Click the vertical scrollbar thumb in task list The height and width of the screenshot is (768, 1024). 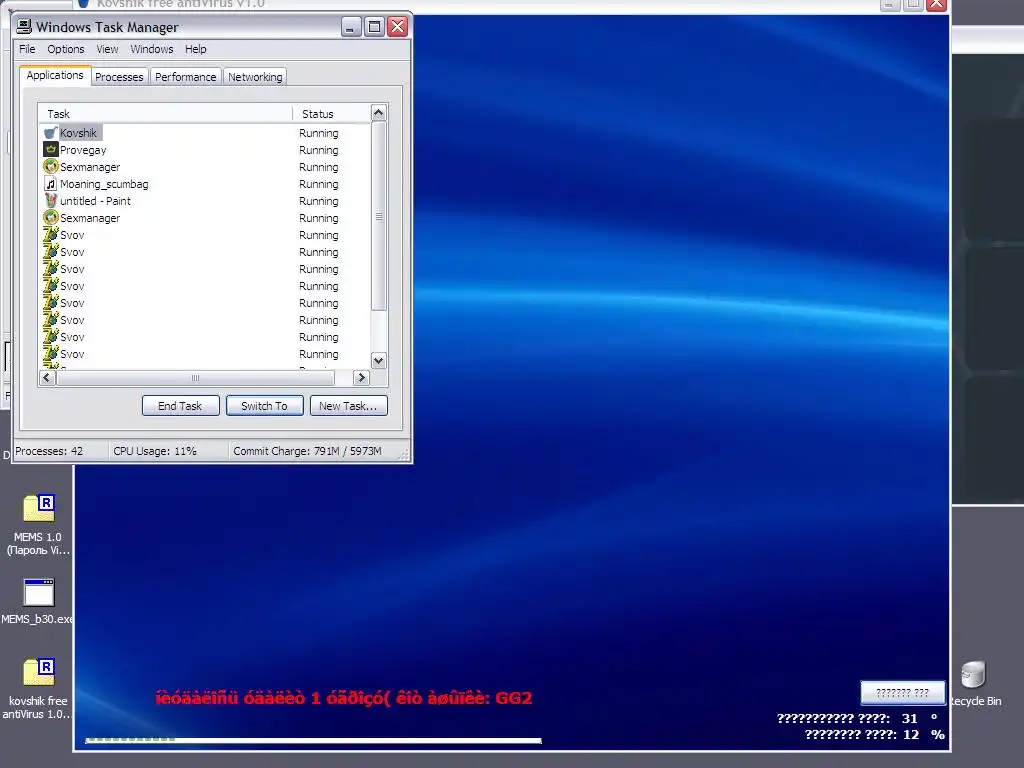pos(379,216)
